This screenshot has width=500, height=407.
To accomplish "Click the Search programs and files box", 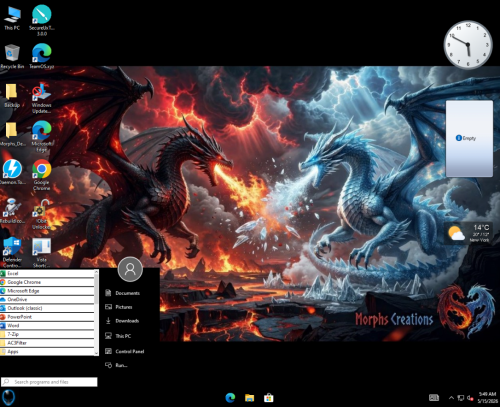I will tap(49, 382).
